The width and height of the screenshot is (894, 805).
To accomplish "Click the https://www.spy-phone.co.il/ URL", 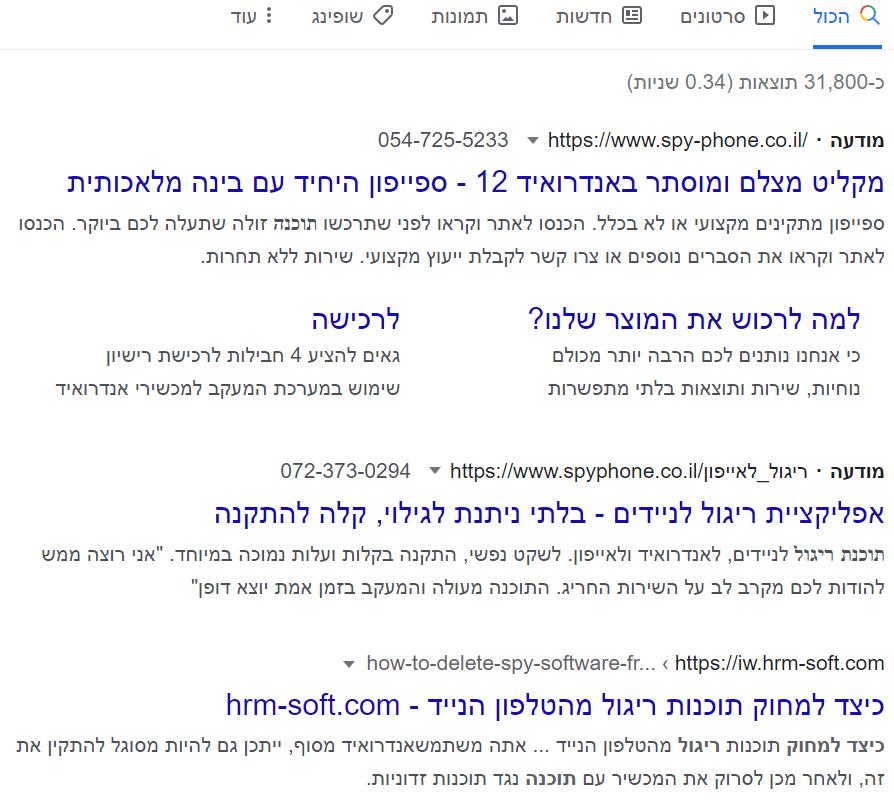I will tap(677, 140).
